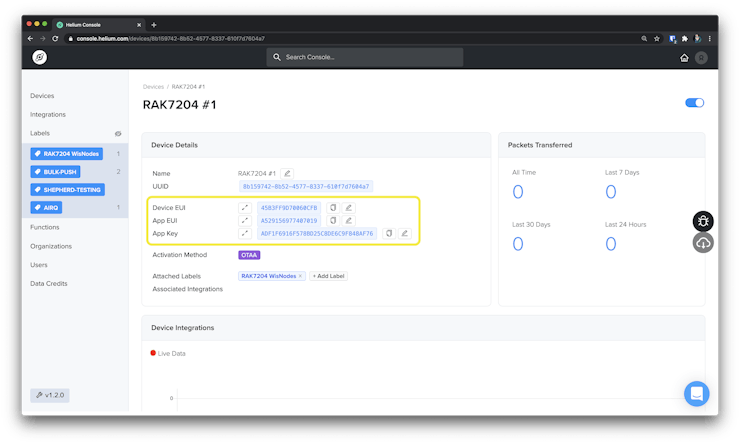Copy App Key to clipboard
This screenshot has width=740, height=444.
click(389, 234)
